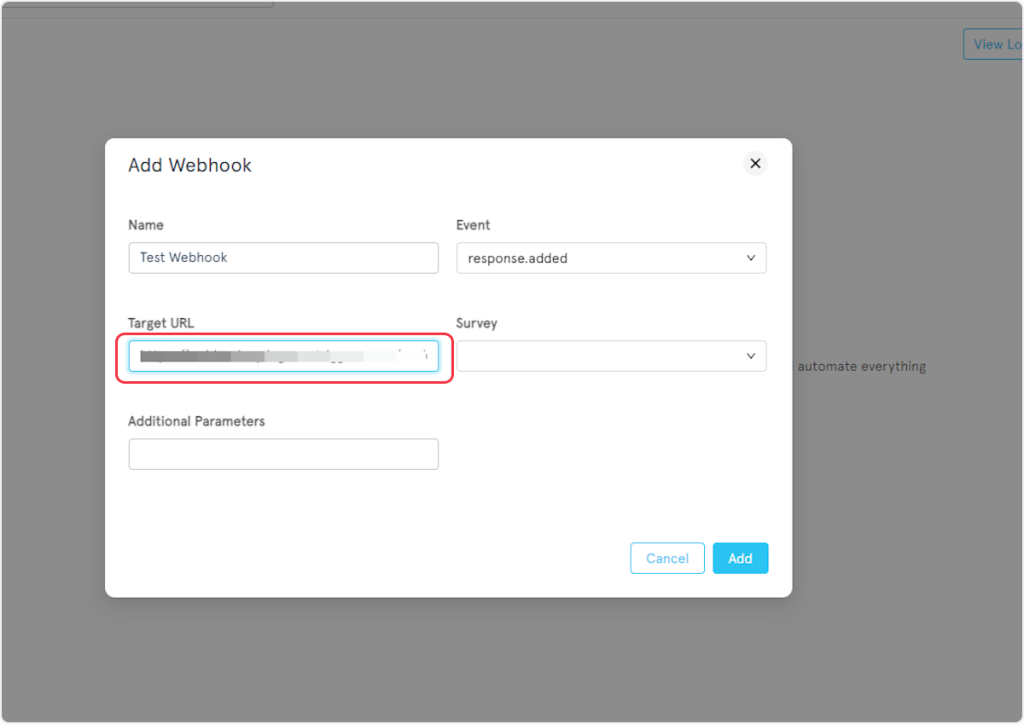This screenshot has width=1024, height=724.
Task: Click the Additional Parameters label
Action: coord(196,421)
